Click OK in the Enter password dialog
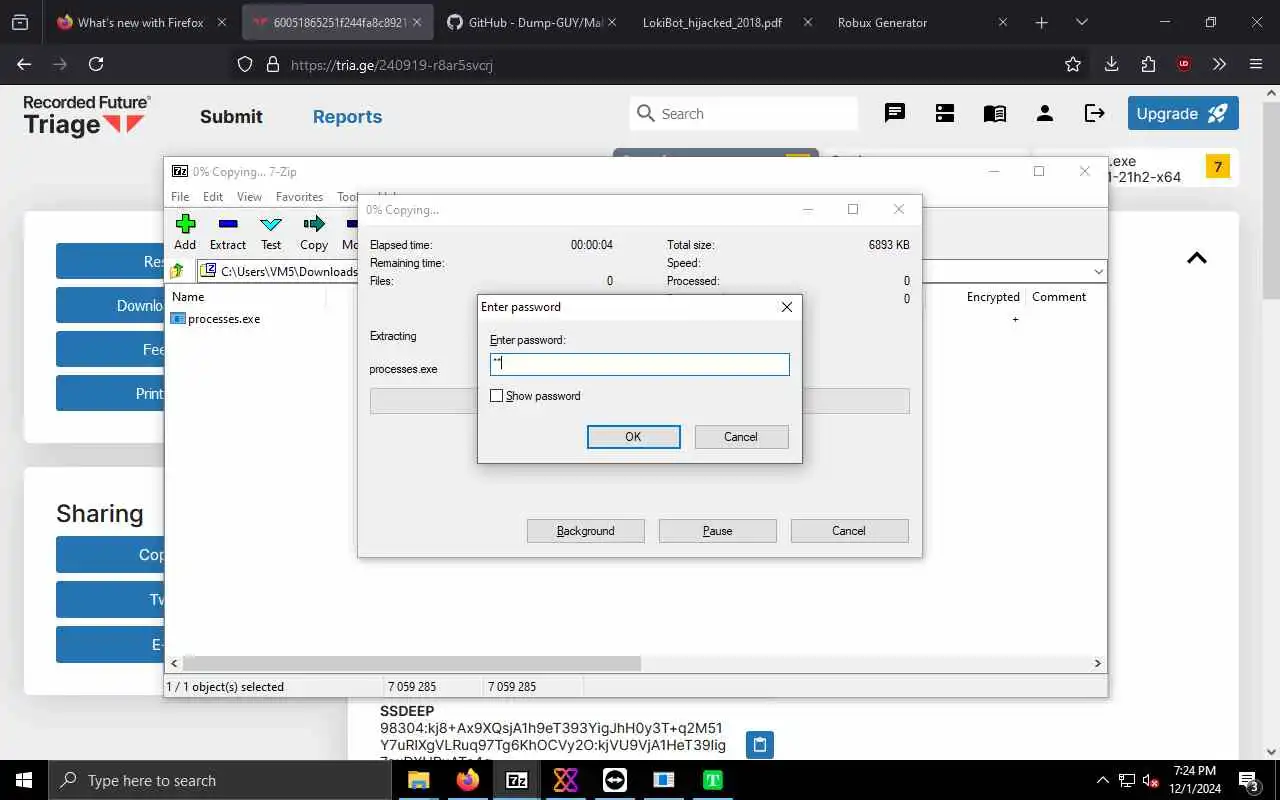Image resolution: width=1280 pixels, height=800 pixels. [x=633, y=437]
